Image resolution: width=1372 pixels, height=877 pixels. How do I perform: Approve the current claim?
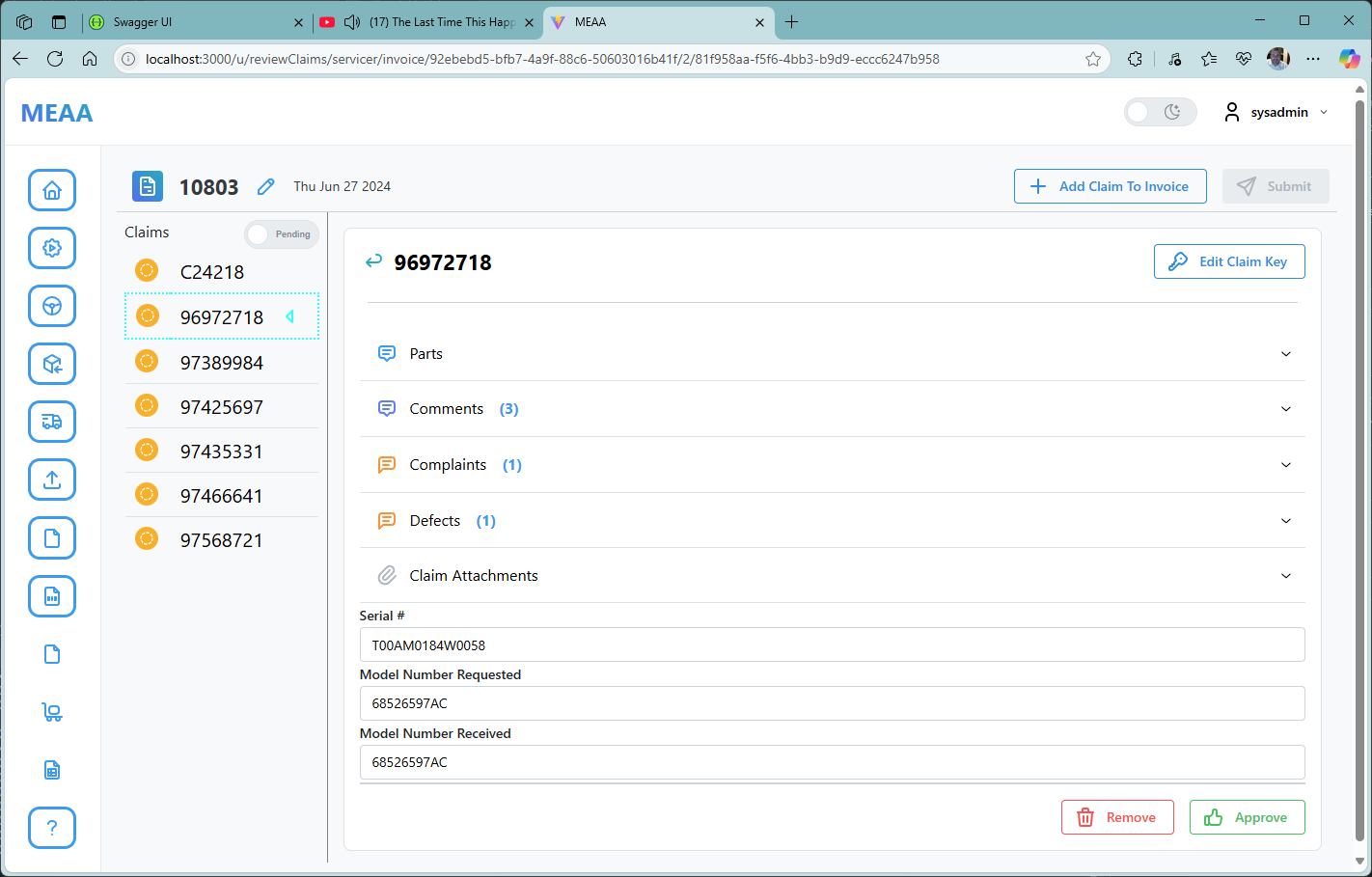(1247, 817)
